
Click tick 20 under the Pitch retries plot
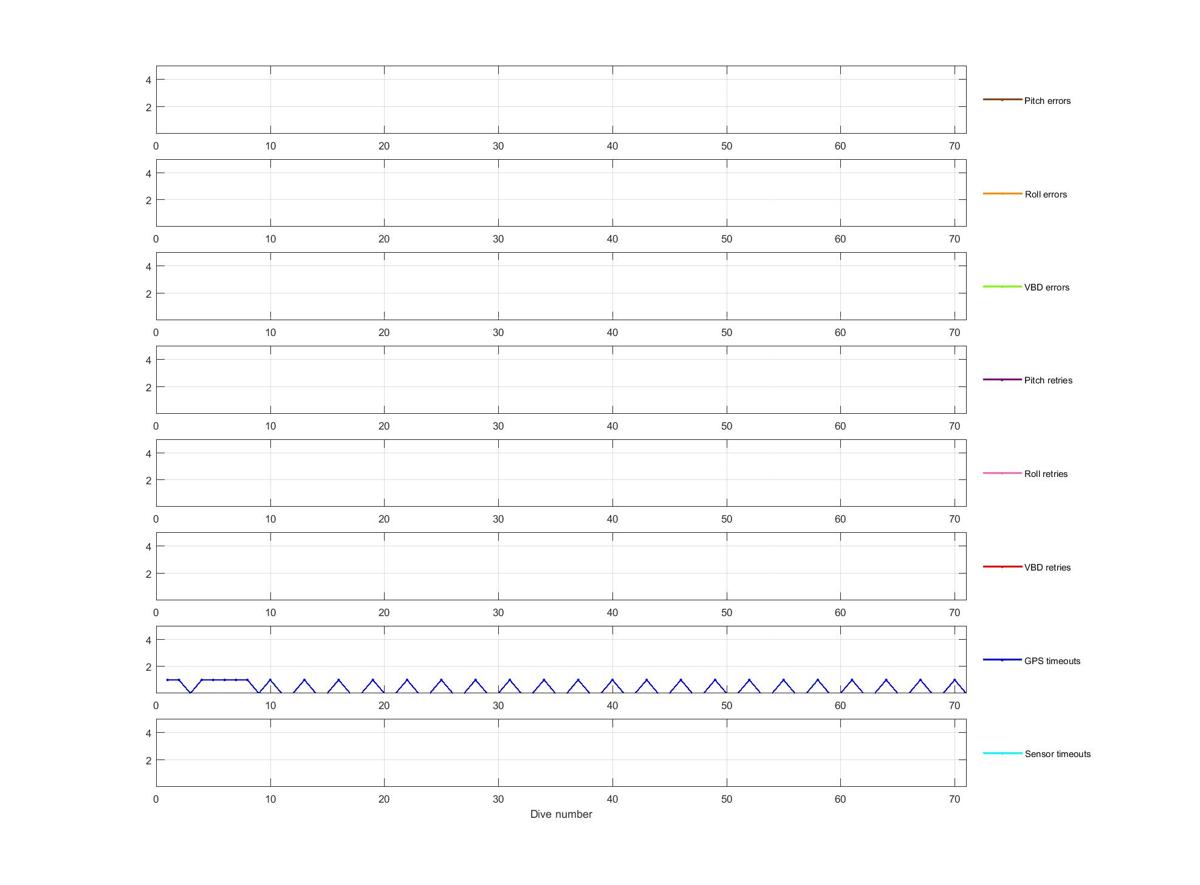coord(384,426)
